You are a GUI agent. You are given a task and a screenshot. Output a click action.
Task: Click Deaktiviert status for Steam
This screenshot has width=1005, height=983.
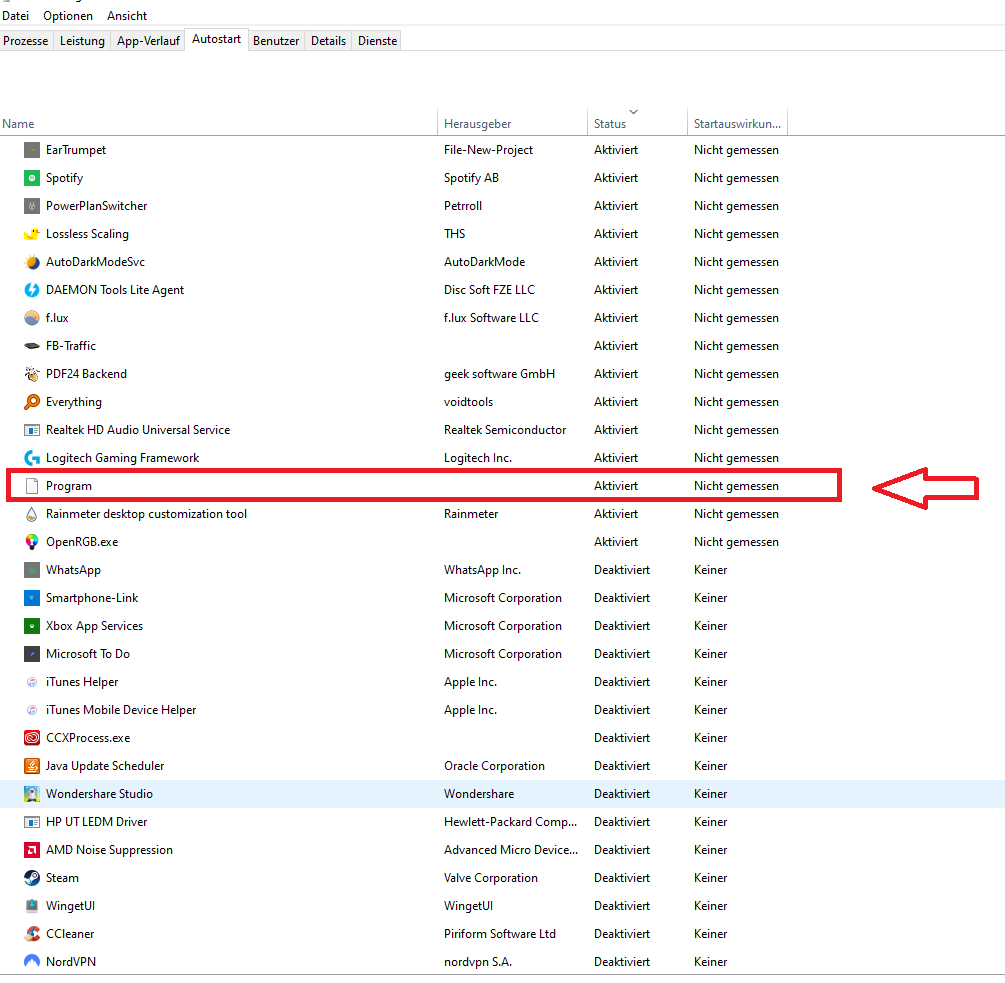[x=622, y=878]
